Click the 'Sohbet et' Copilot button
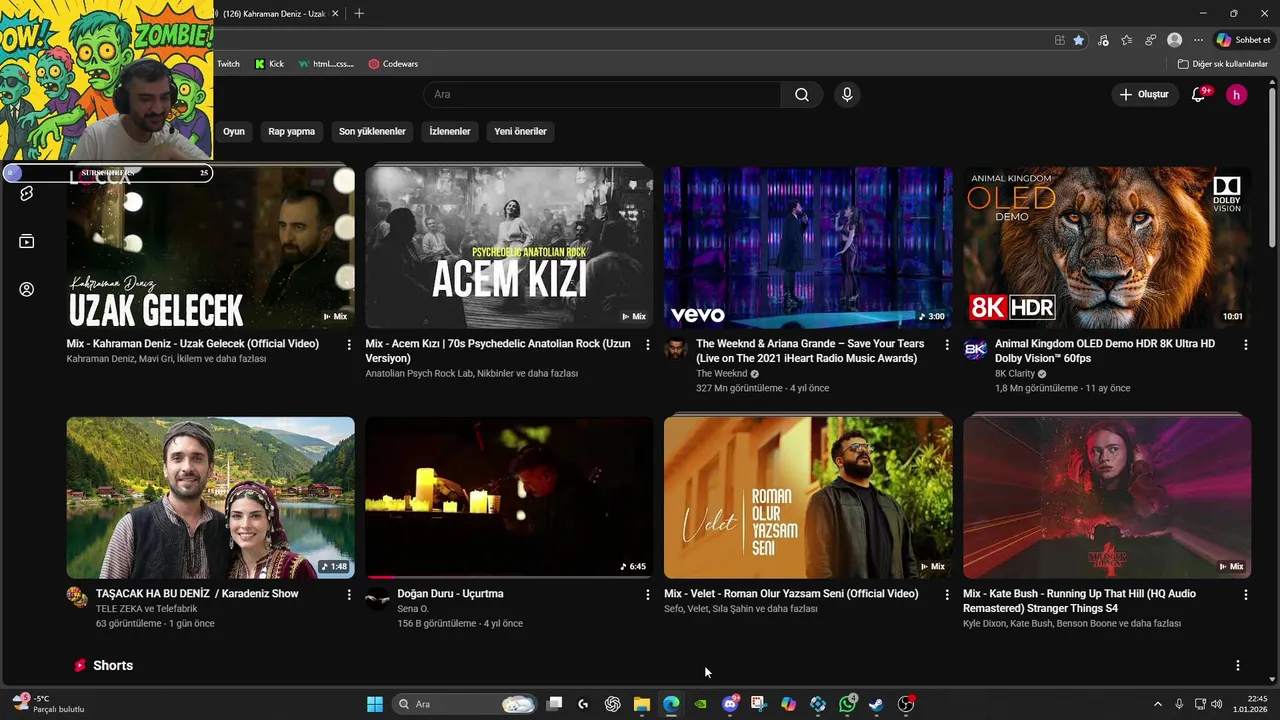 pyautogui.click(x=1243, y=40)
